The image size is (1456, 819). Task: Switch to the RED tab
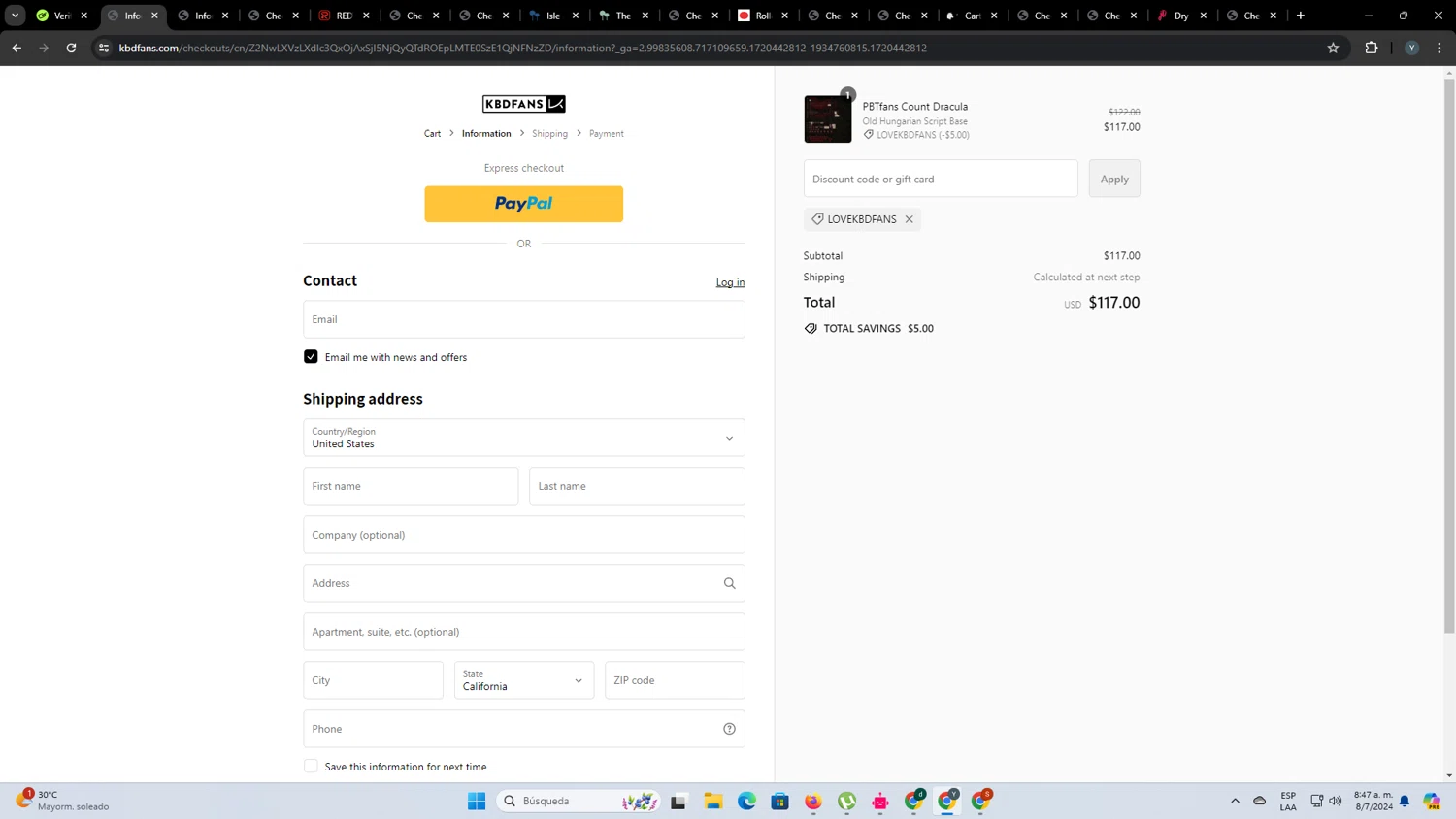tap(344, 16)
